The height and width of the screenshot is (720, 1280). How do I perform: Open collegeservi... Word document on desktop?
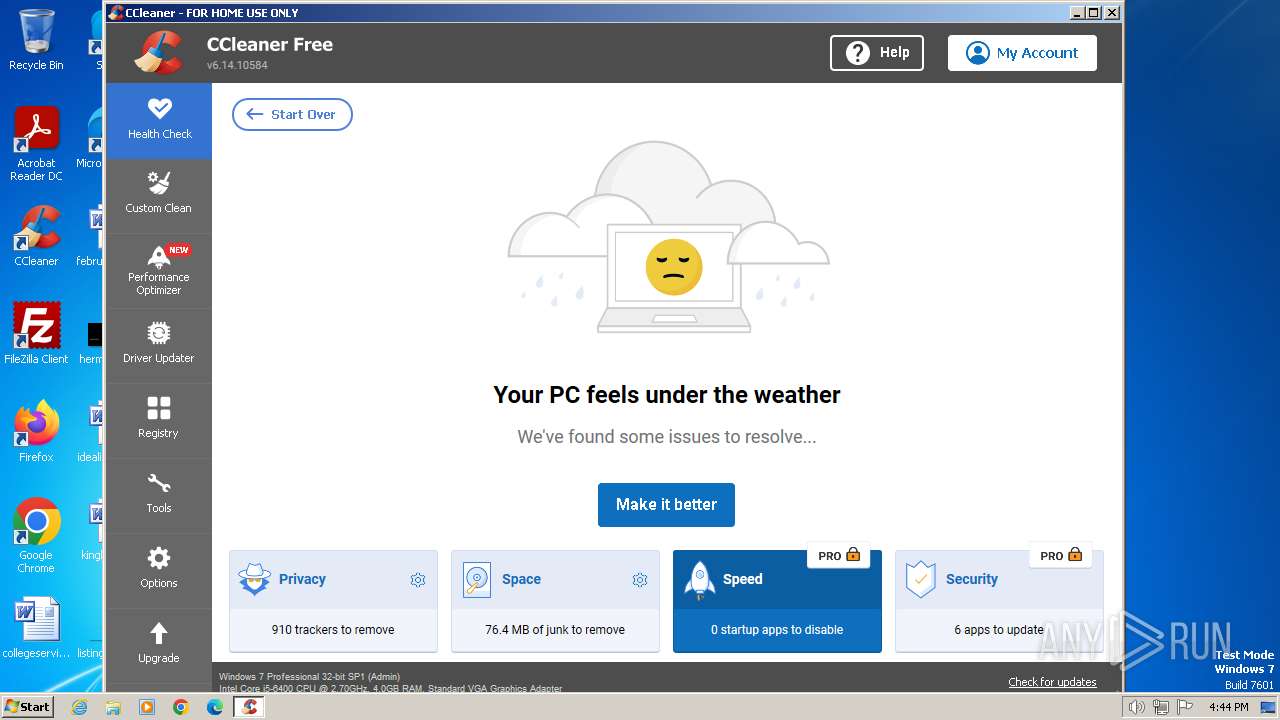click(36, 628)
